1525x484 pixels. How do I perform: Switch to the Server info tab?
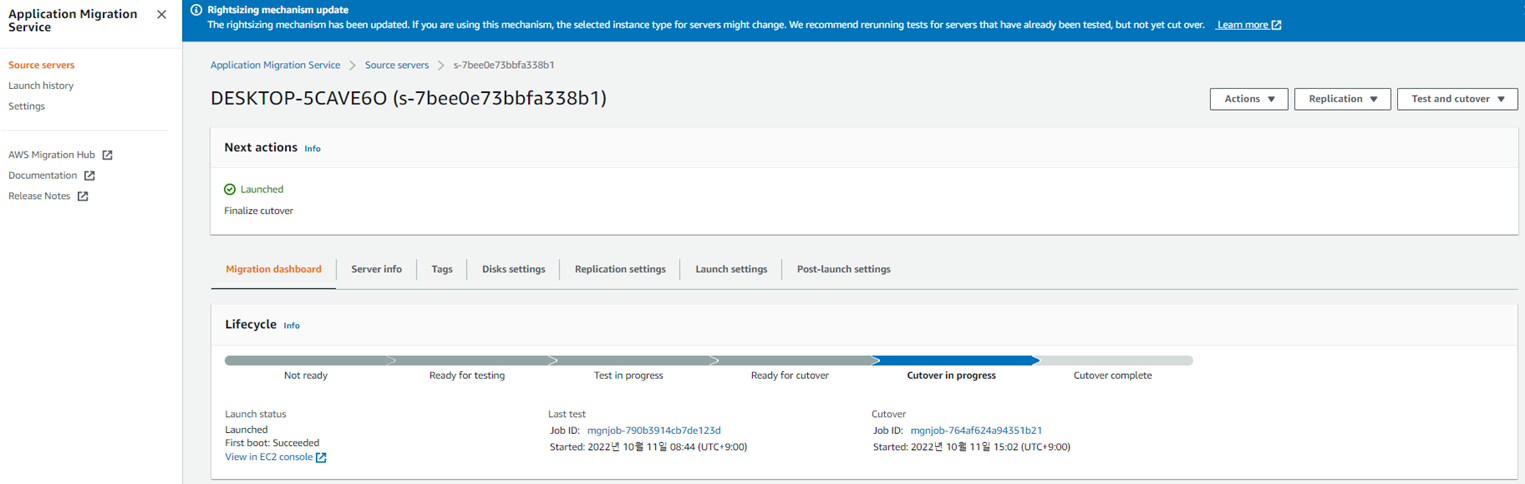coord(377,269)
